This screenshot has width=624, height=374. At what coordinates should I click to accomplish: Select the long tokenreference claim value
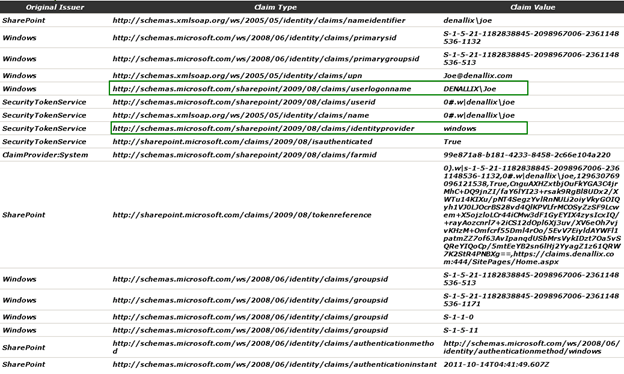[532, 215]
